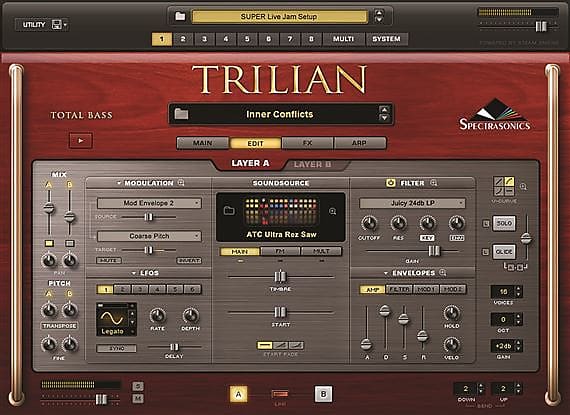Toggle LFO Sync button
The height and width of the screenshot is (415, 570).
117,348
